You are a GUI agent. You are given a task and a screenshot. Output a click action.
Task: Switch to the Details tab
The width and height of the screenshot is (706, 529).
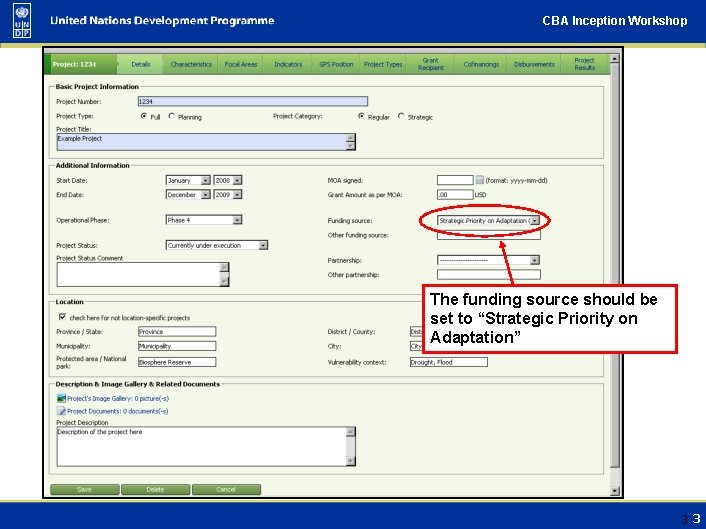(x=140, y=64)
